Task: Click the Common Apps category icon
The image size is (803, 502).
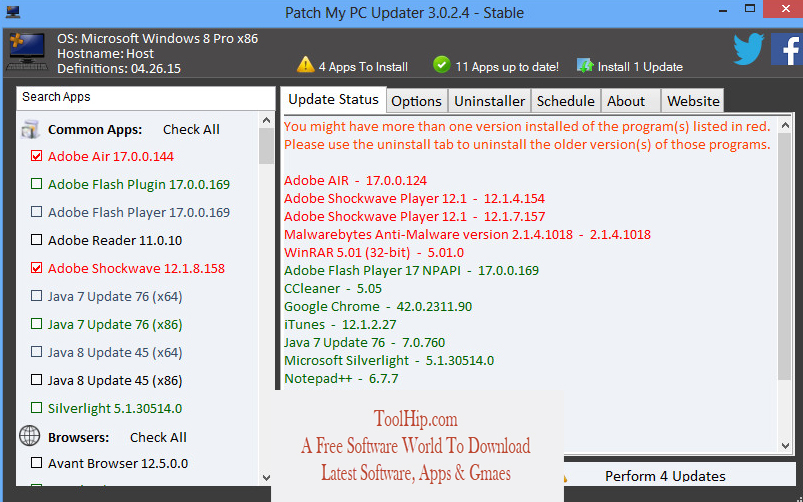Action: tap(31, 130)
